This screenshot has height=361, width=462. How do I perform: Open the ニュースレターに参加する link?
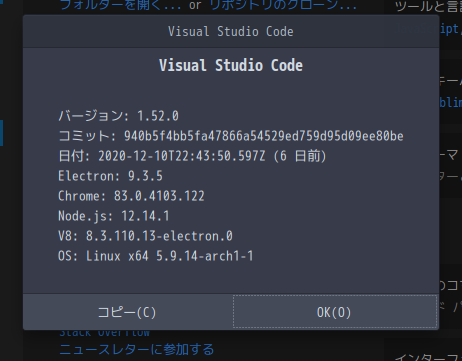pyautogui.click(x=137, y=349)
